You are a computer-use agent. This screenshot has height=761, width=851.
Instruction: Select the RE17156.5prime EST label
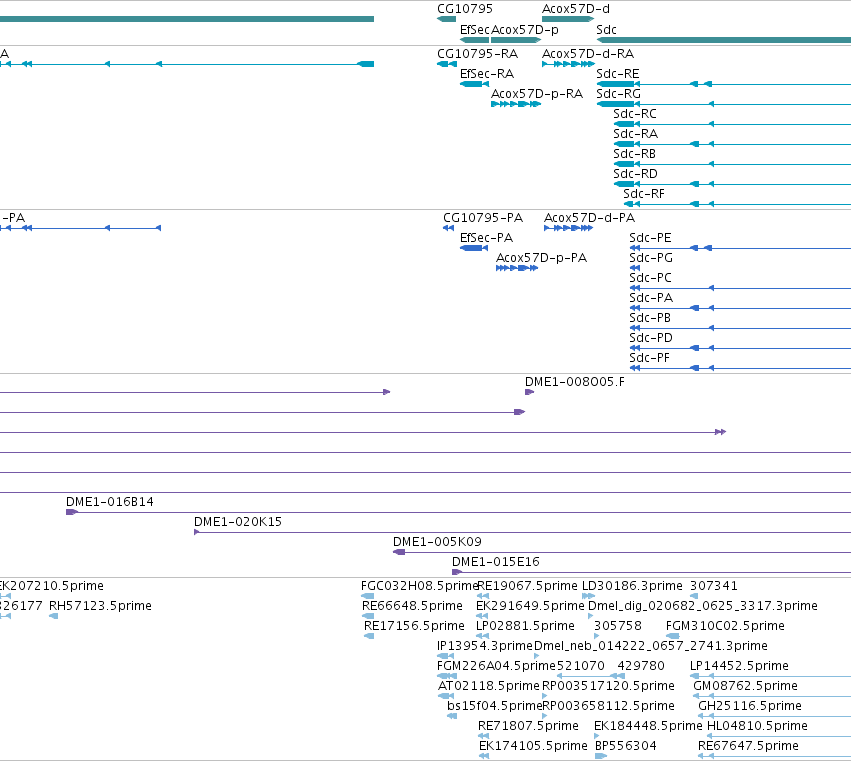[x=414, y=626]
